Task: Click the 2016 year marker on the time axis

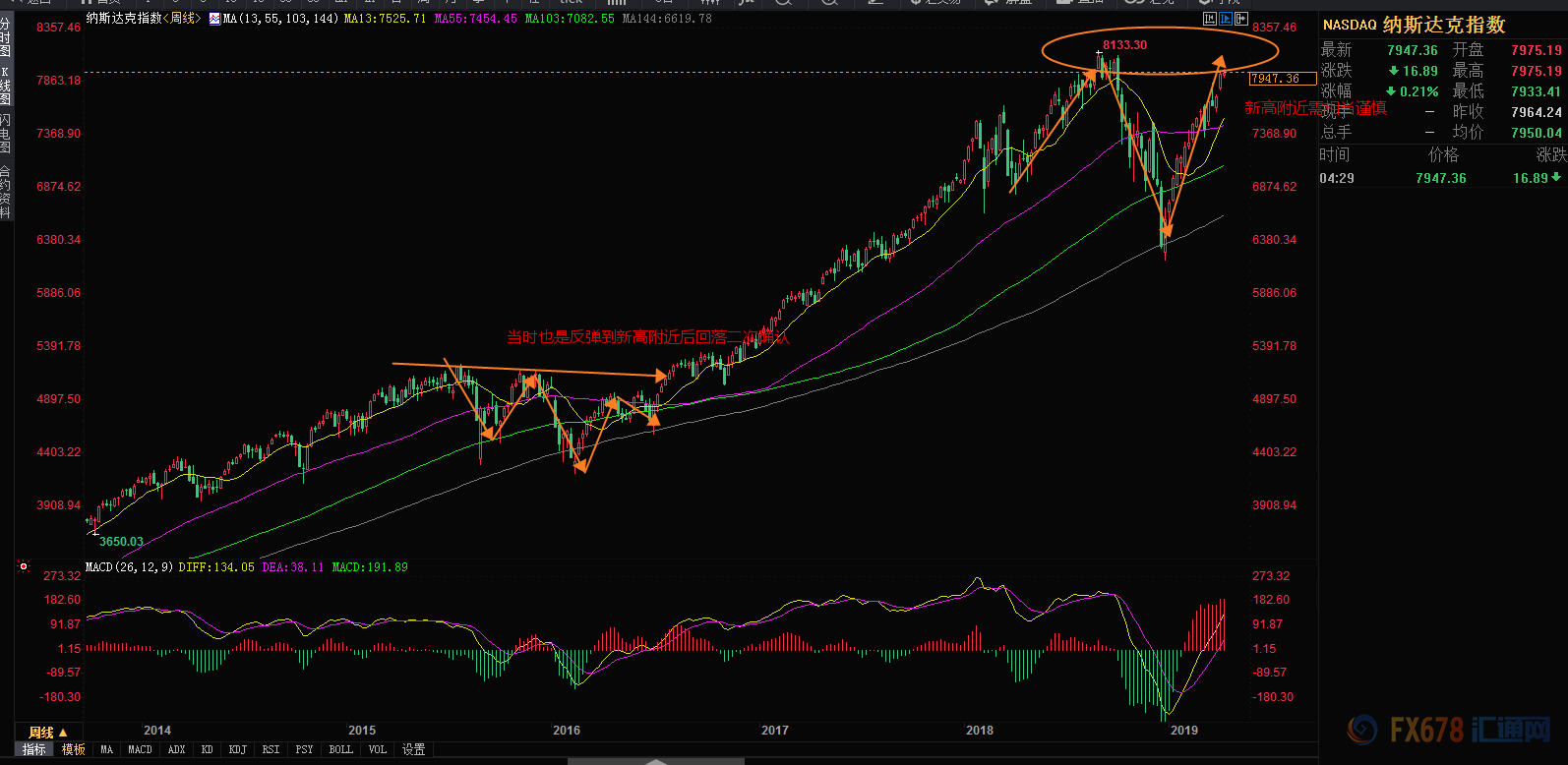Action: pyautogui.click(x=567, y=731)
